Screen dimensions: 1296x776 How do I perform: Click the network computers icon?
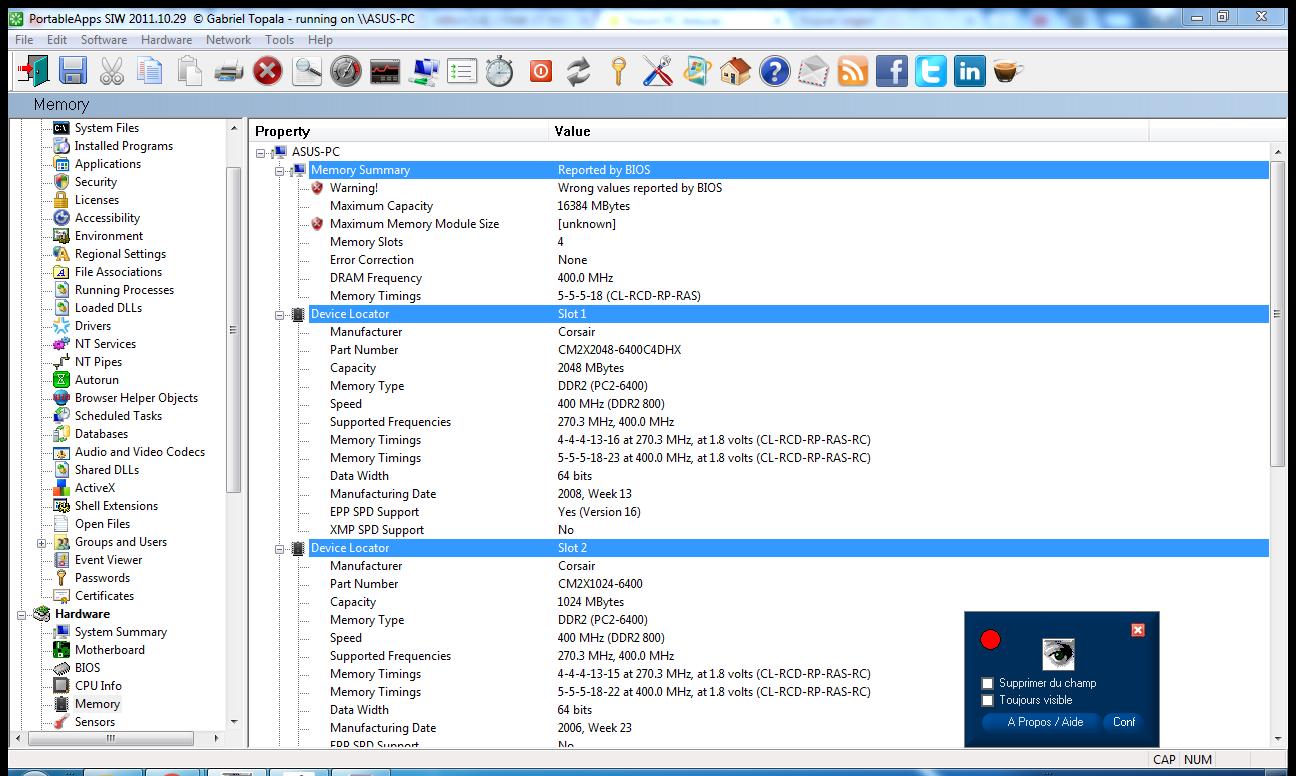coord(424,71)
